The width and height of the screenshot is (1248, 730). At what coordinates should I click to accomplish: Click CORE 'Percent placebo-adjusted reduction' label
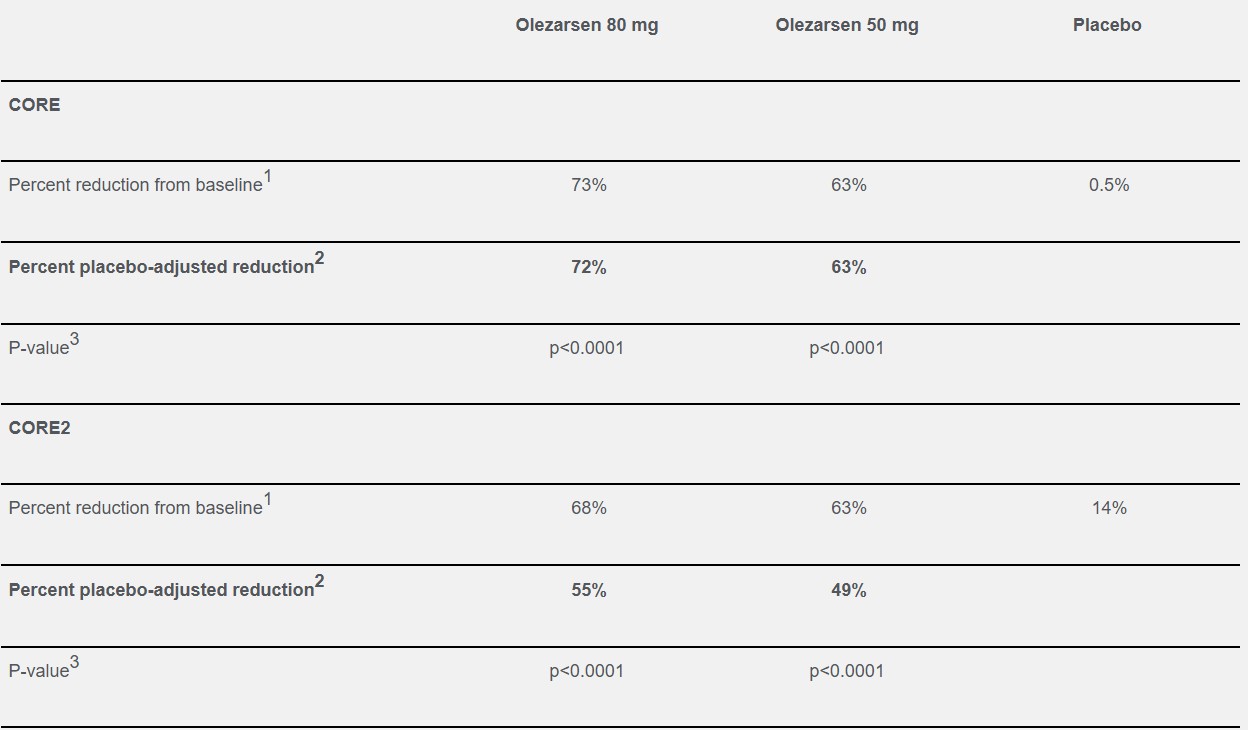coord(161,267)
